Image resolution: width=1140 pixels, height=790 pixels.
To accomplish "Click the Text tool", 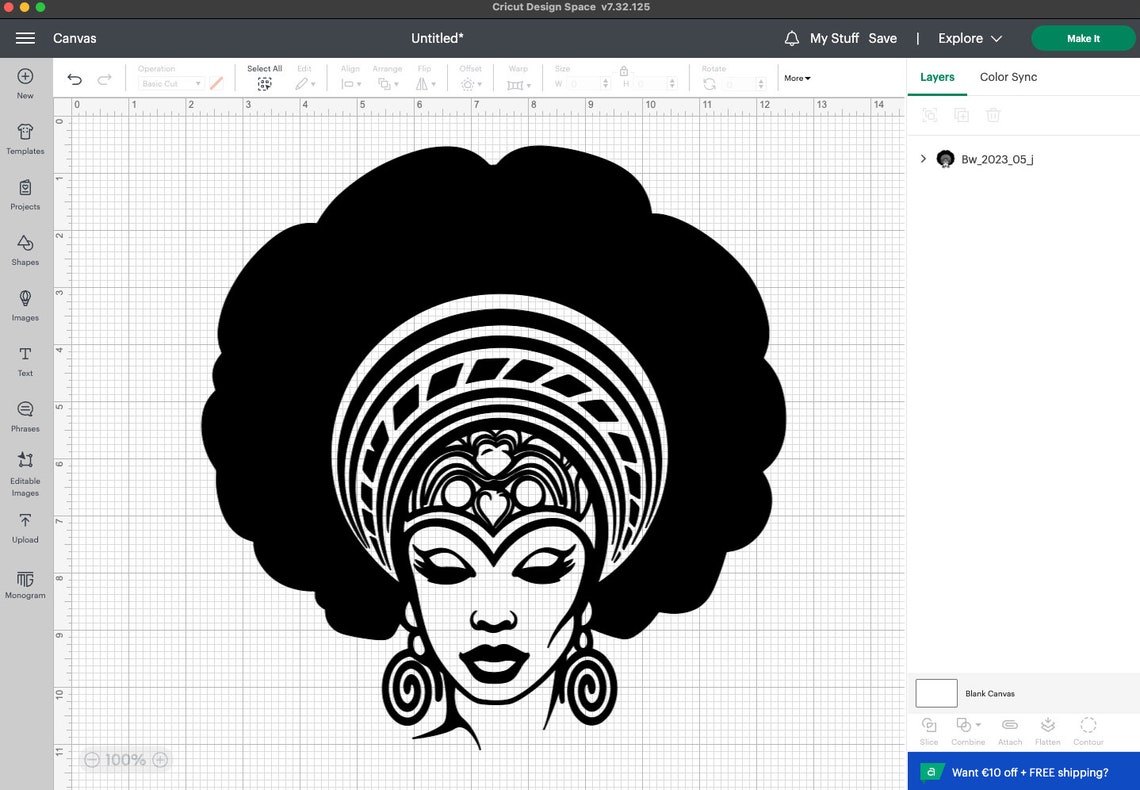I will click(x=25, y=360).
